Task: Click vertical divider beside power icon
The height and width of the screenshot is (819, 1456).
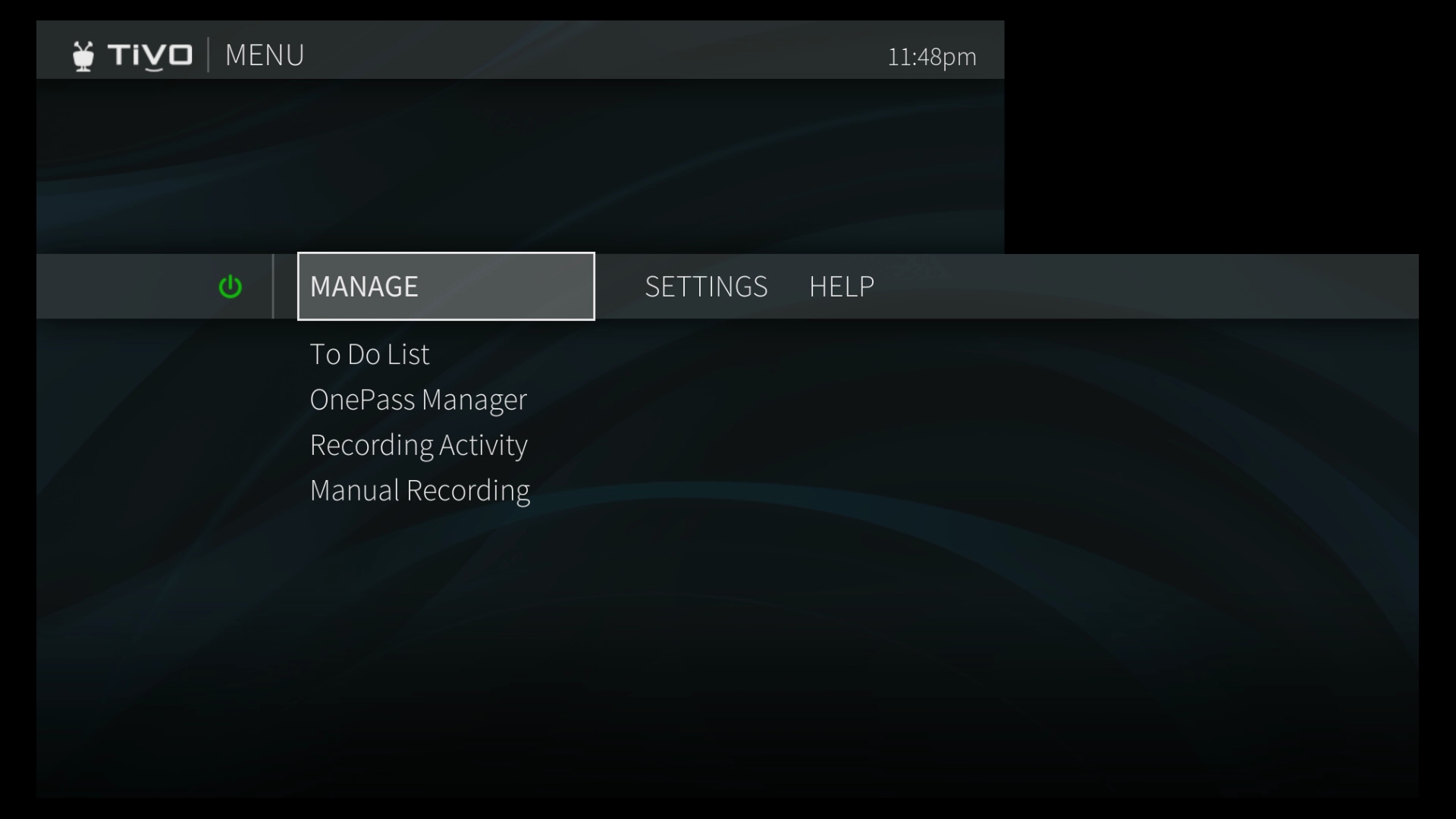Action: [x=273, y=287]
